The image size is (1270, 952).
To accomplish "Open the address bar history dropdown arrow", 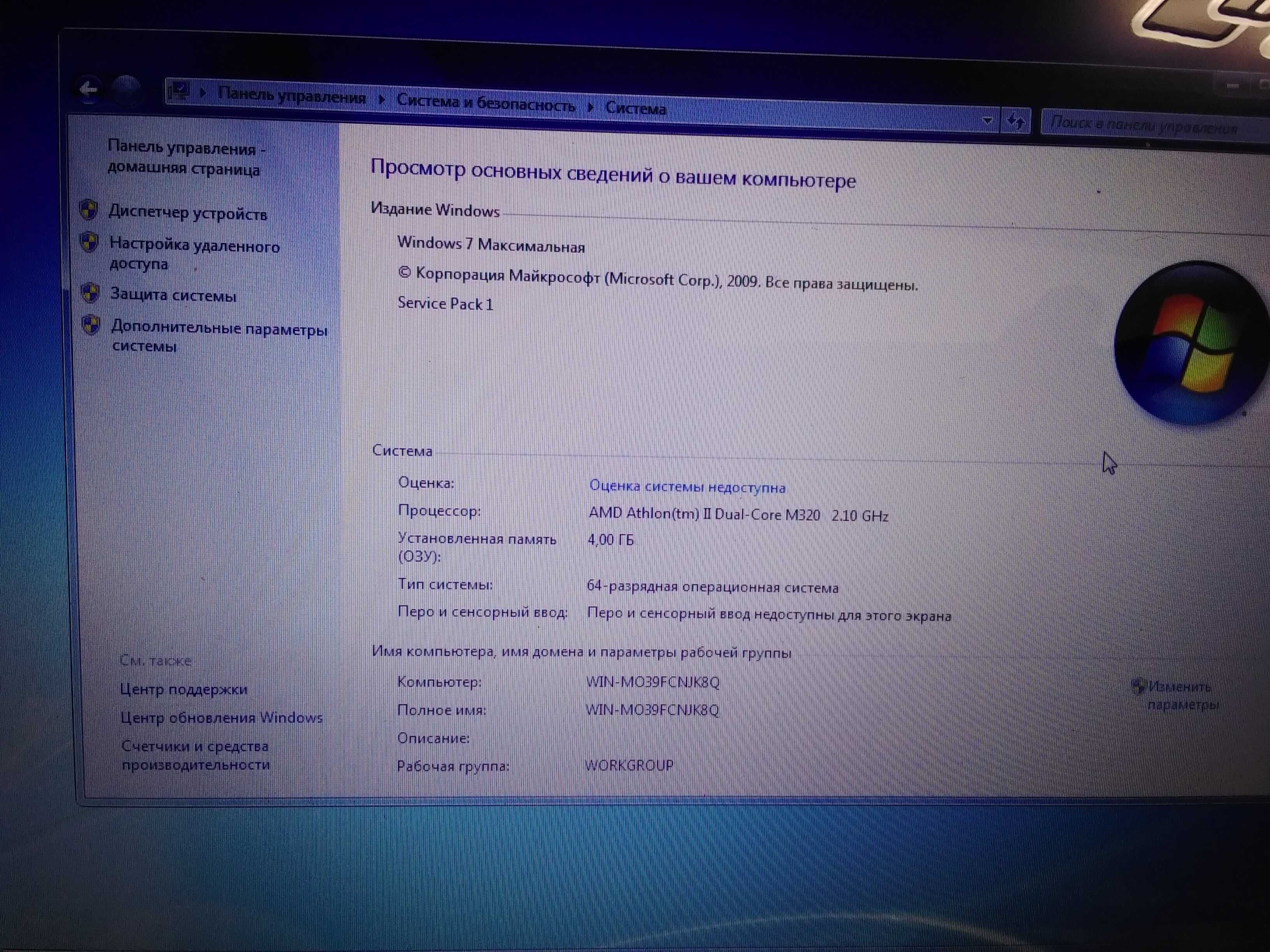I will pos(988,121).
